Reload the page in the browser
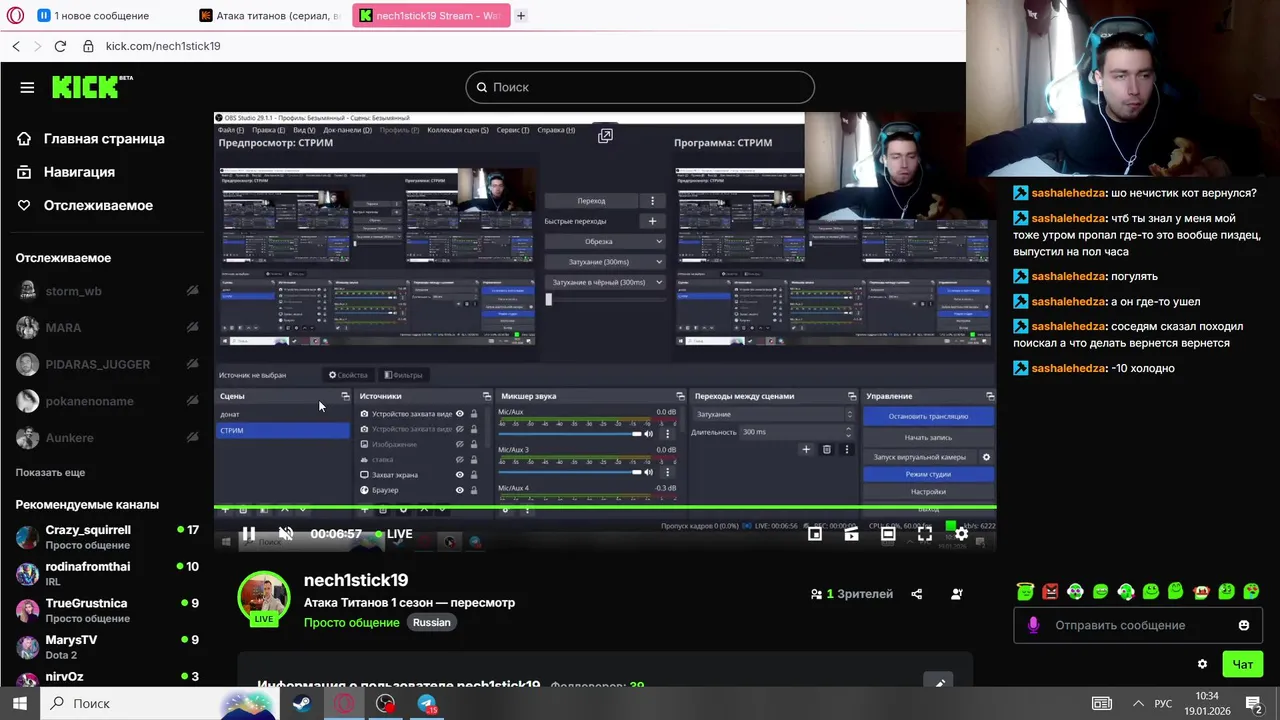 tap(60, 46)
